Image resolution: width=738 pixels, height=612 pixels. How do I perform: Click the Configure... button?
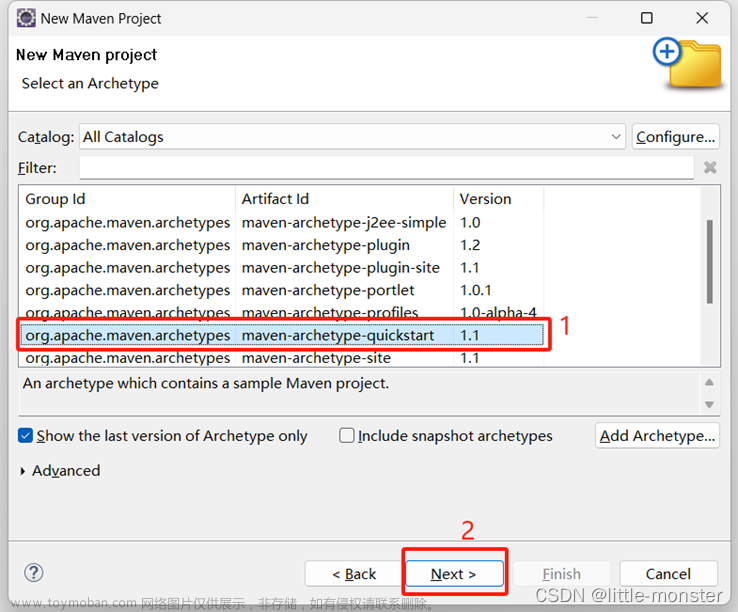[x=675, y=137]
